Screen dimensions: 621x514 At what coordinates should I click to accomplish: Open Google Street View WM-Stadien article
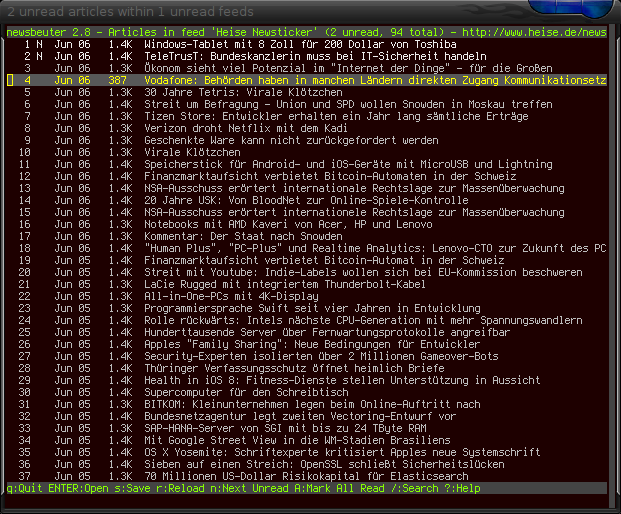pyautogui.click(x=307, y=440)
